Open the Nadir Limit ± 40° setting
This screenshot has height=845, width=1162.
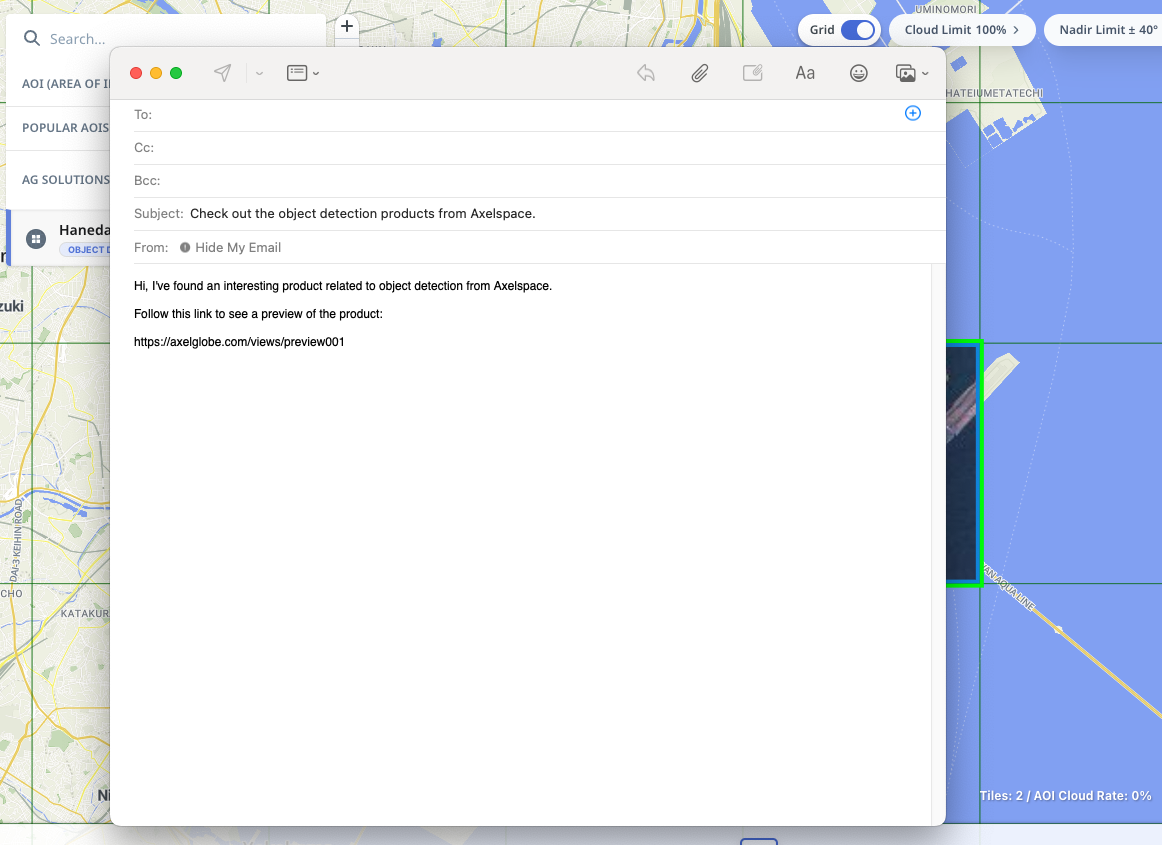tap(1107, 30)
